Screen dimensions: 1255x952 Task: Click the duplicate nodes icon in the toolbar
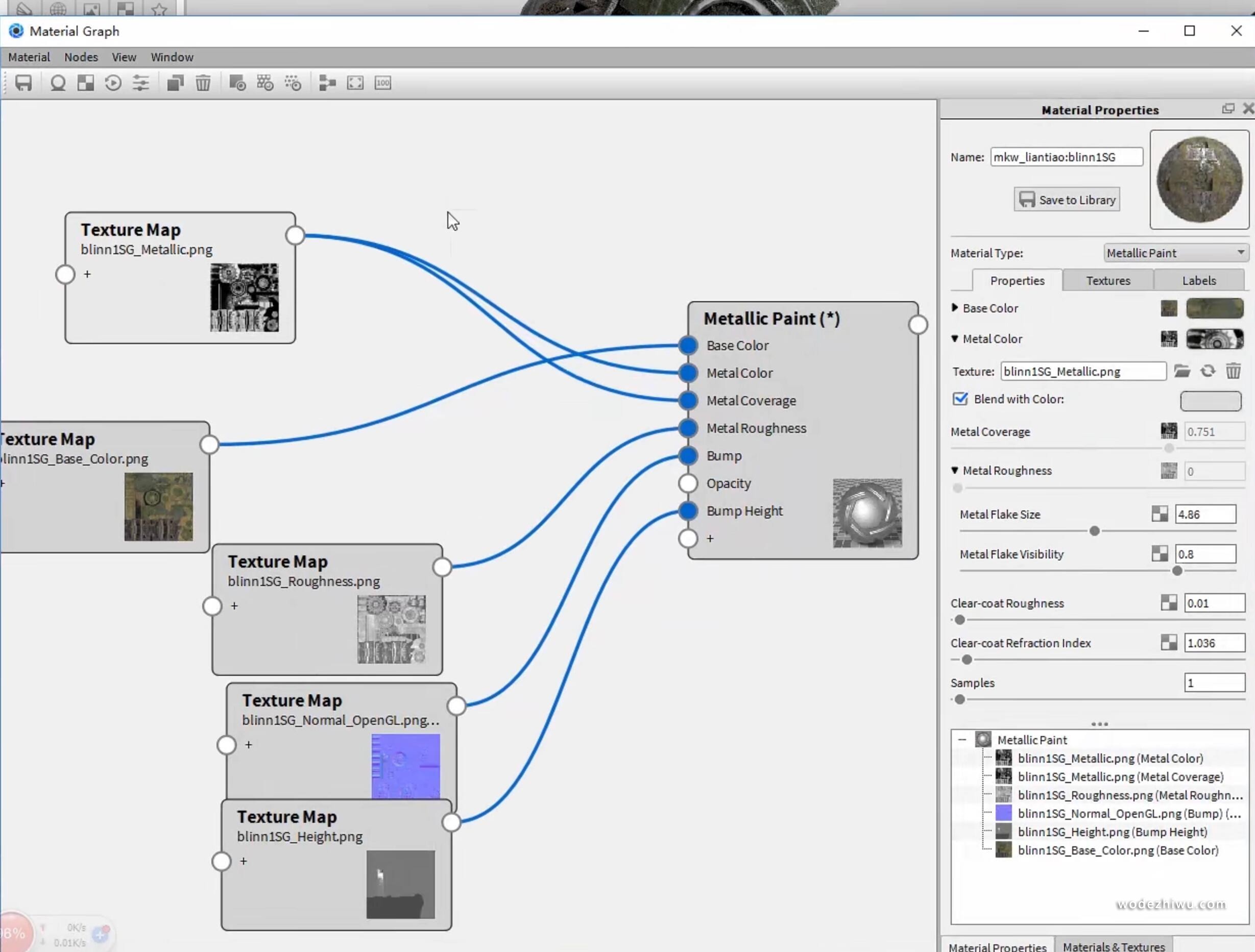pos(175,83)
